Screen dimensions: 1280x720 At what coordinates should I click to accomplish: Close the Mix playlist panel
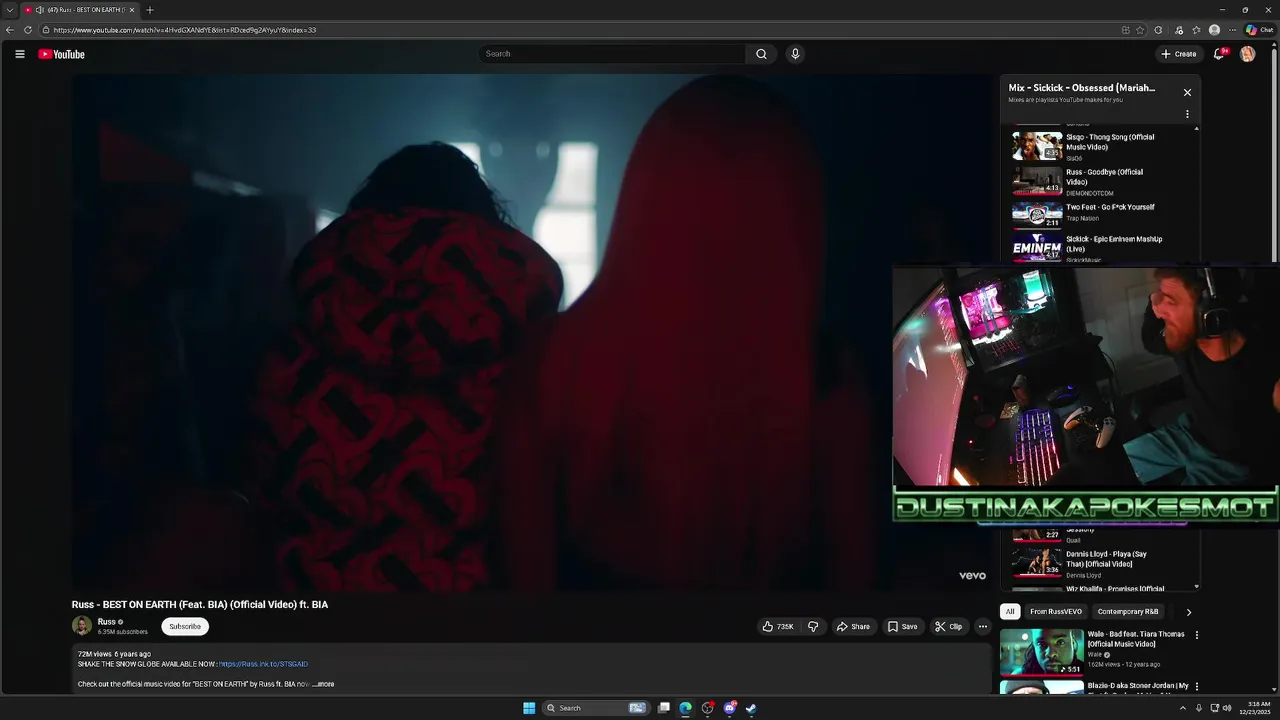[x=1187, y=92]
